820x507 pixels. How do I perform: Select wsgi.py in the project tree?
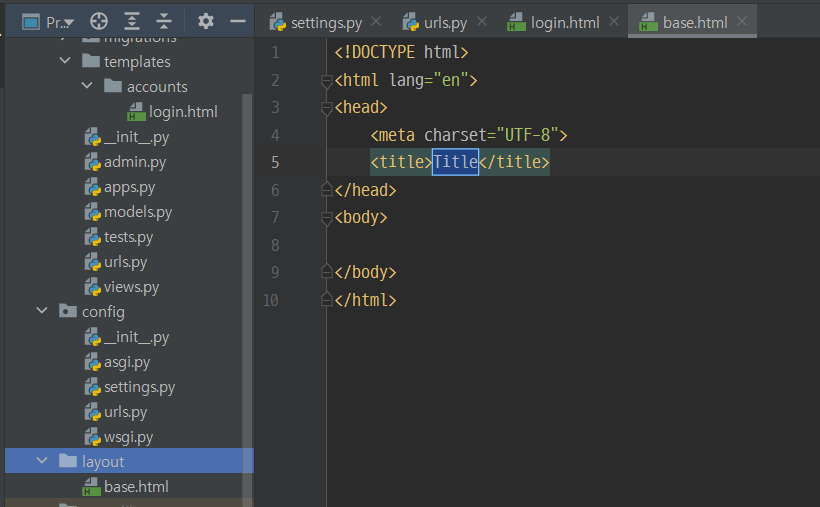(128, 437)
